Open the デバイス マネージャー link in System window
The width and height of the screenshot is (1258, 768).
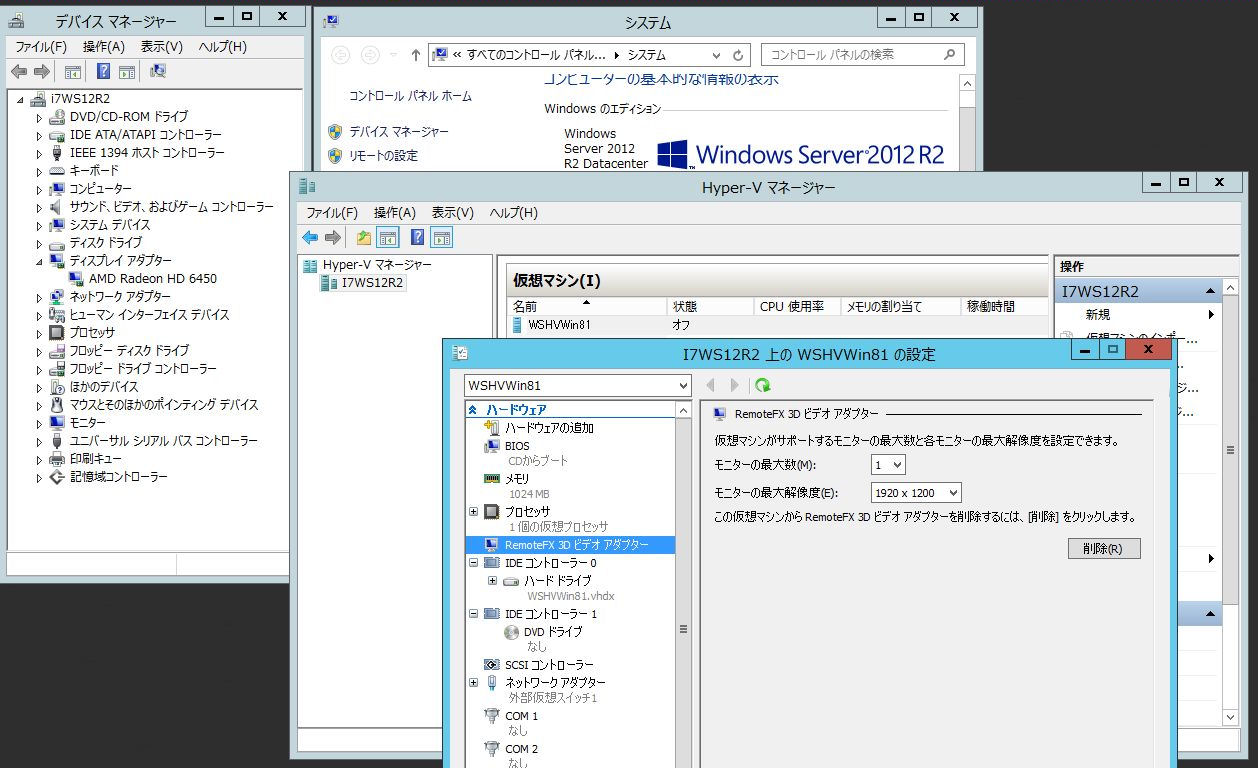pyautogui.click(x=399, y=132)
